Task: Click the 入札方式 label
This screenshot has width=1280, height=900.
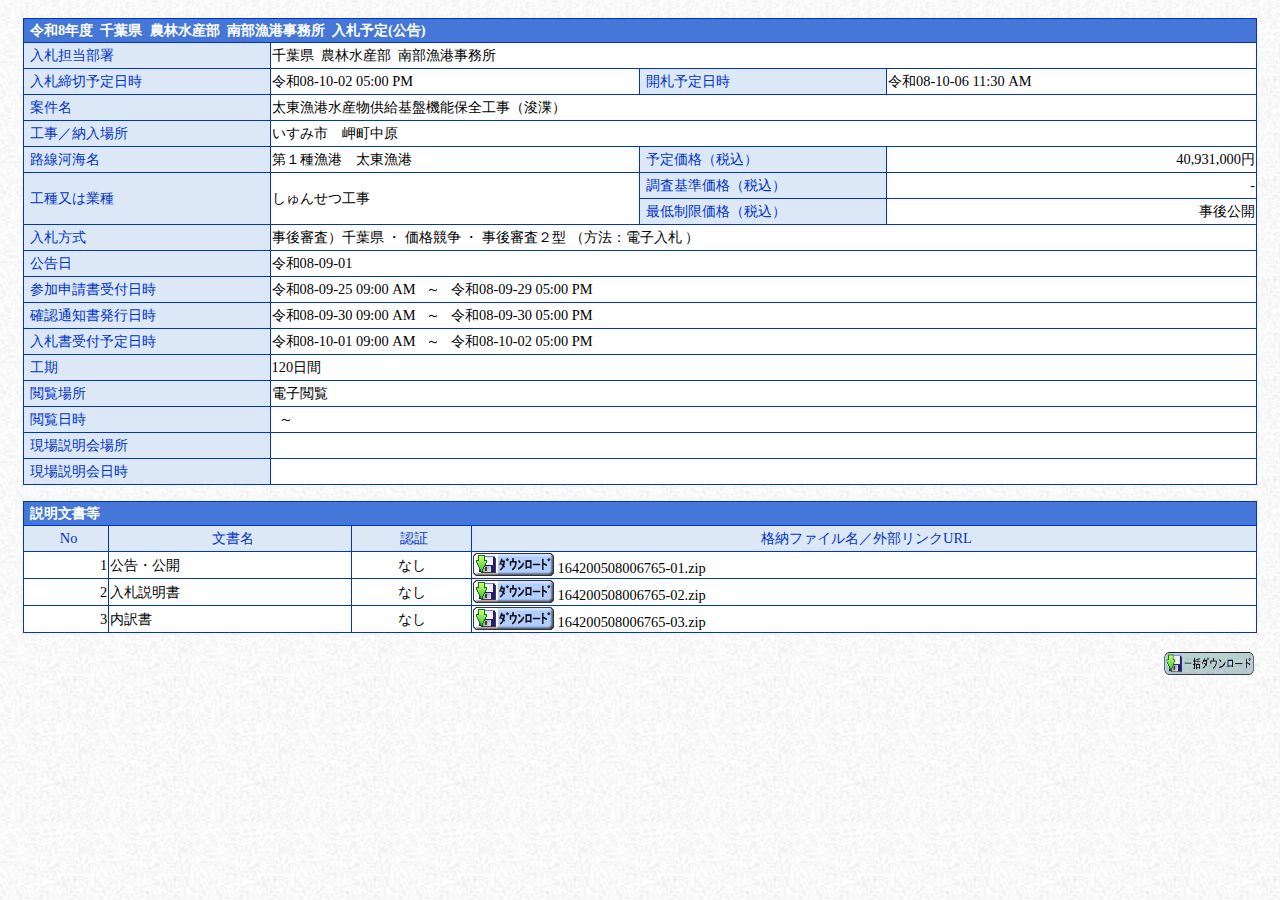Action: click(x=147, y=237)
